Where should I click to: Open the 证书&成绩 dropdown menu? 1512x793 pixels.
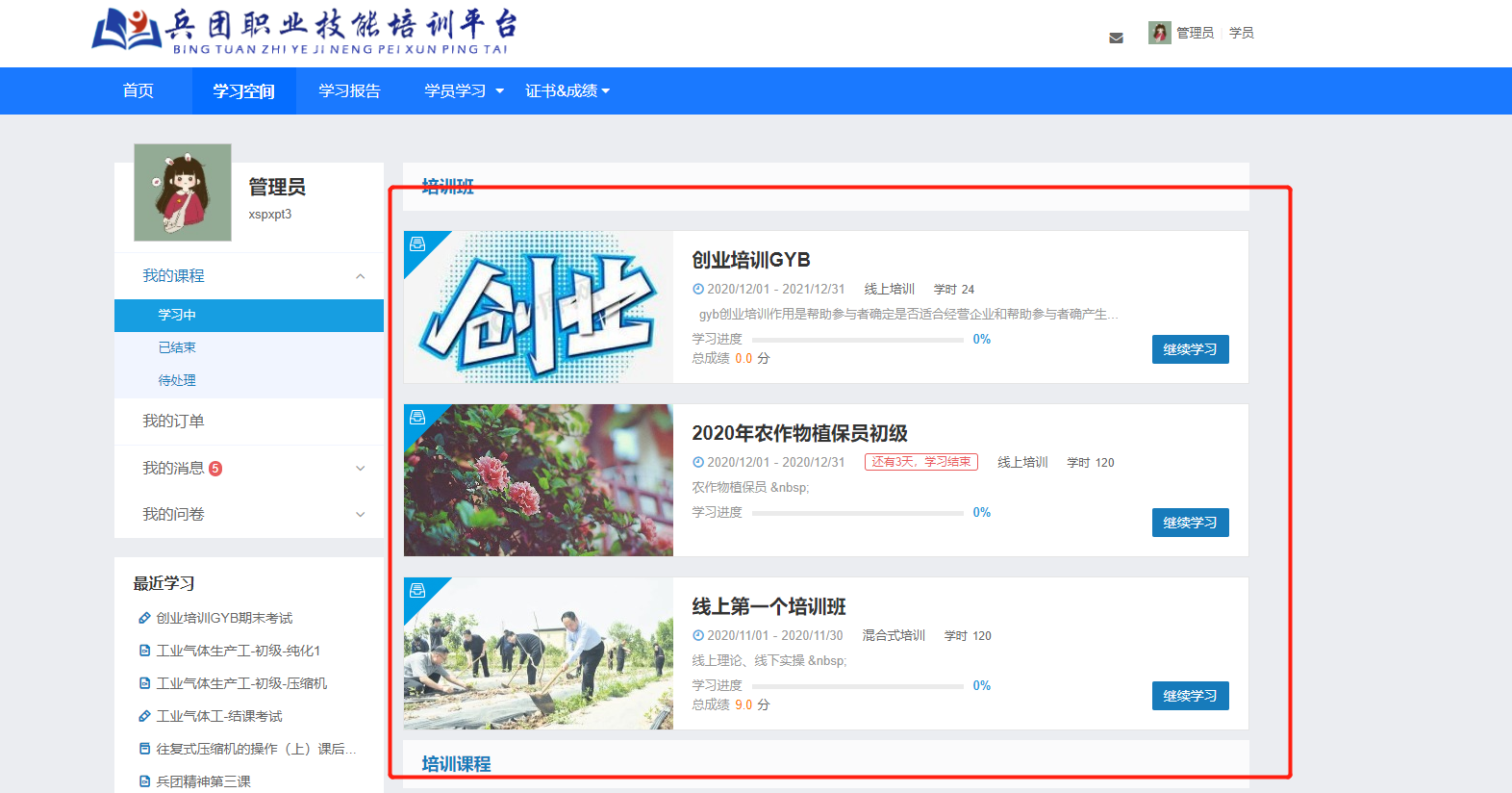point(567,90)
